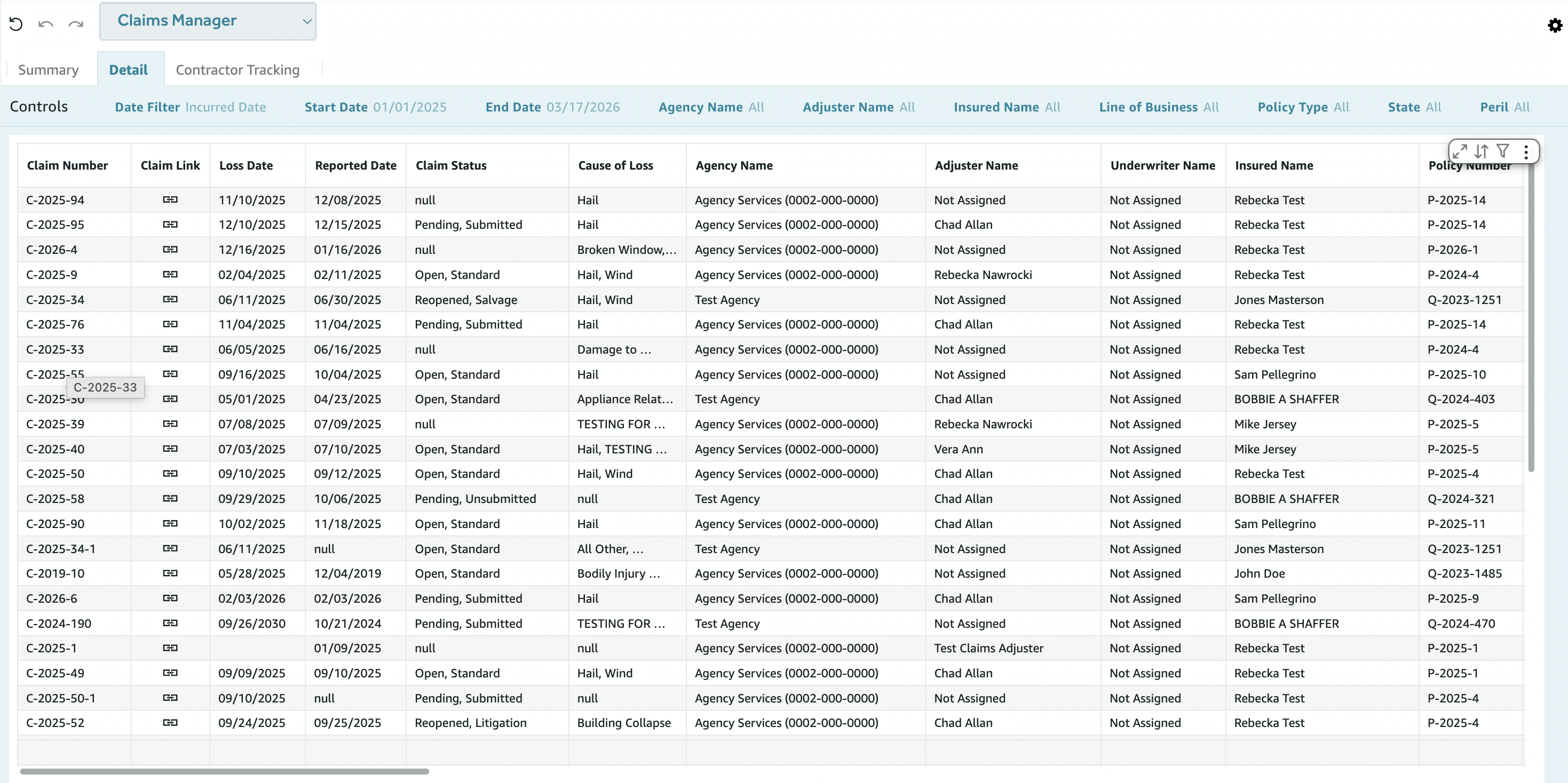Open the Line of Business filter

[x=1158, y=107]
